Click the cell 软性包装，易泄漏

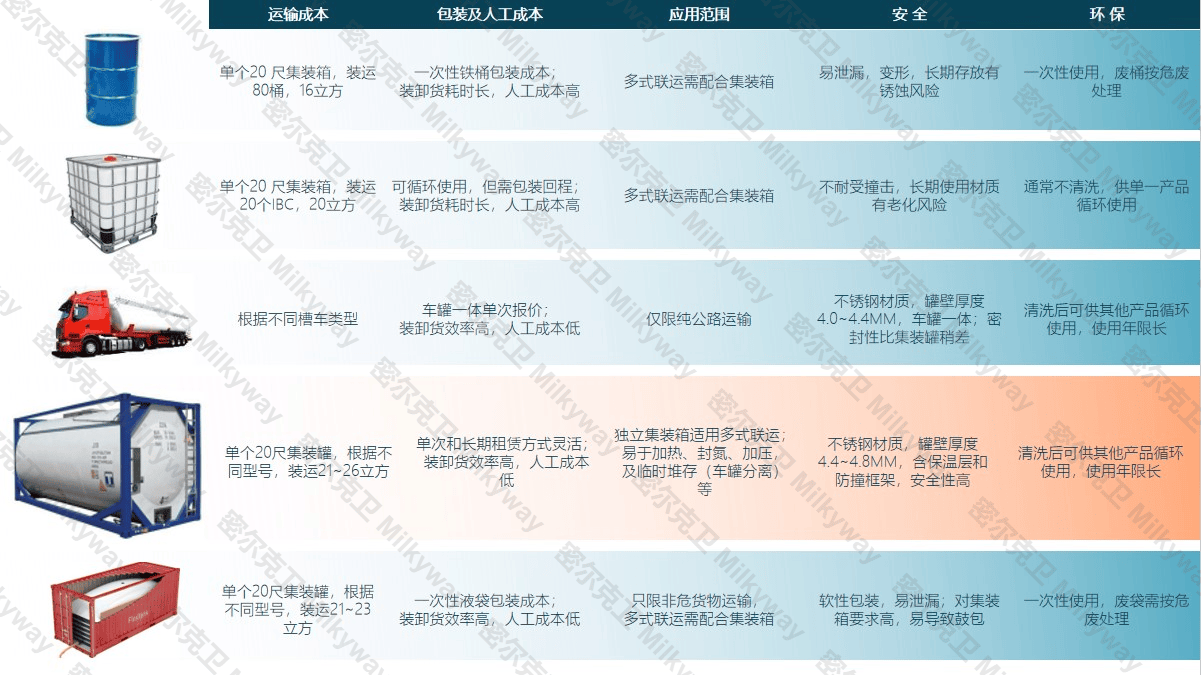click(x=909, y=609)
